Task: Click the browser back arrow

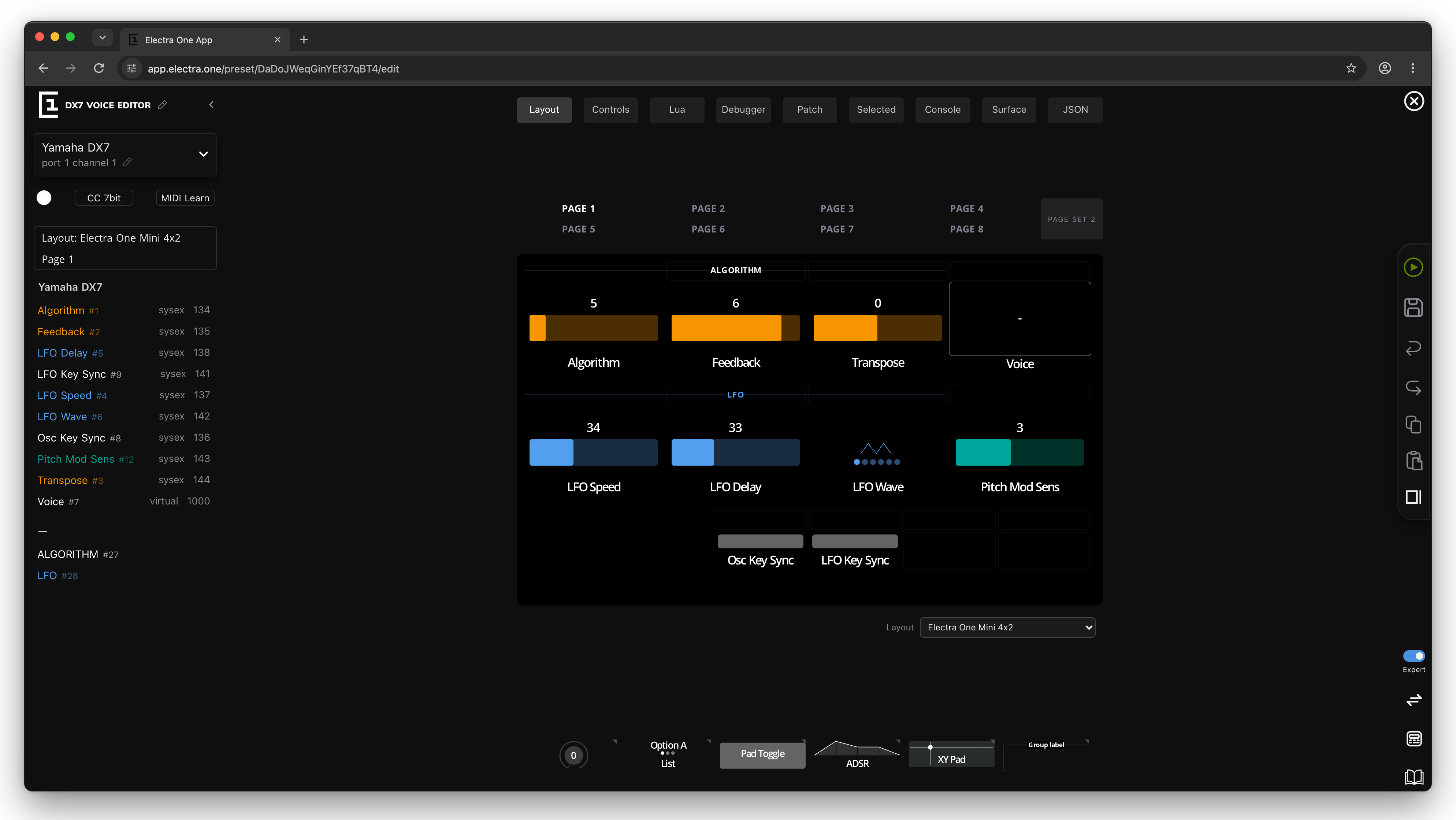Action: [44, 68]
